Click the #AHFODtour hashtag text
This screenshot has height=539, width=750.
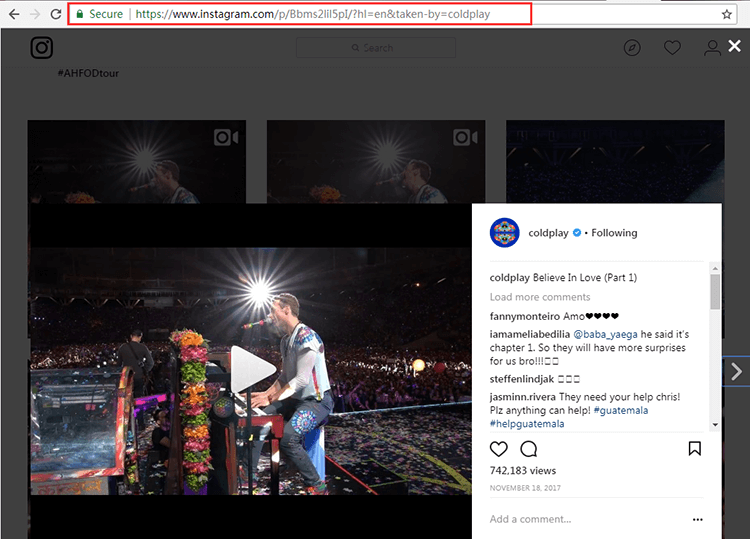[x=88, y=73]
